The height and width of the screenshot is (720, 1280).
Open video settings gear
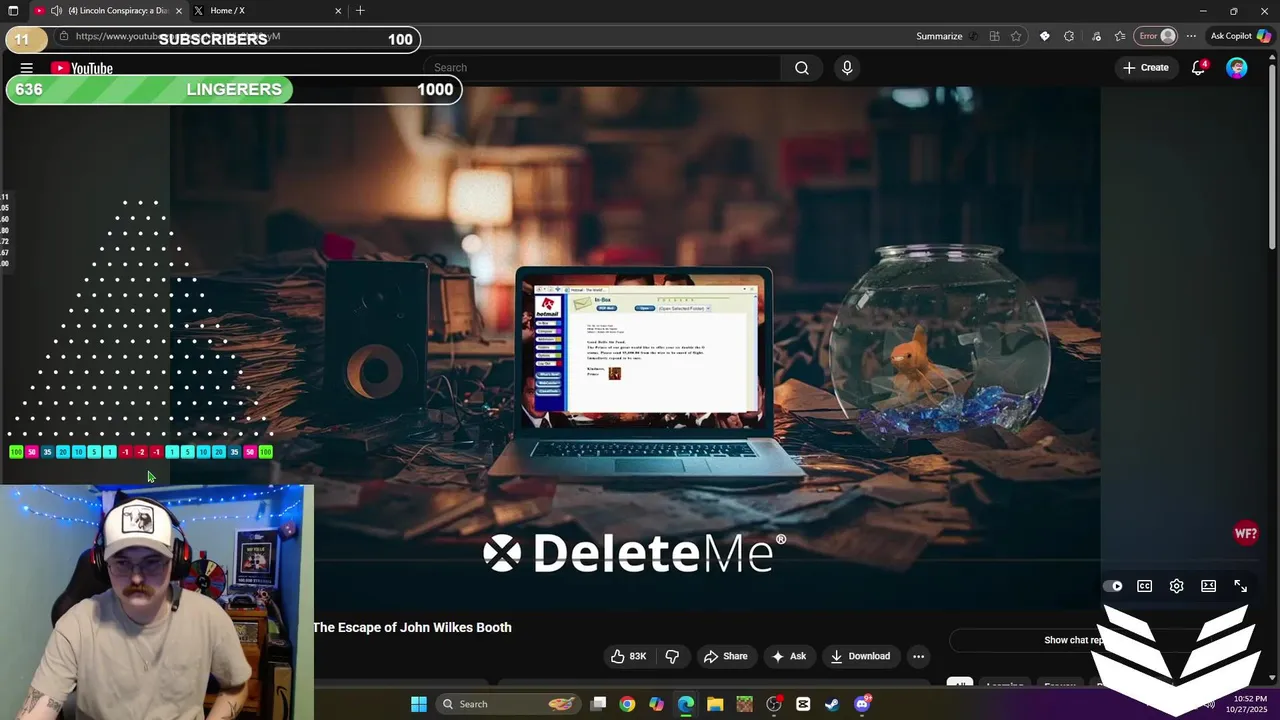tap(1176, 586)
